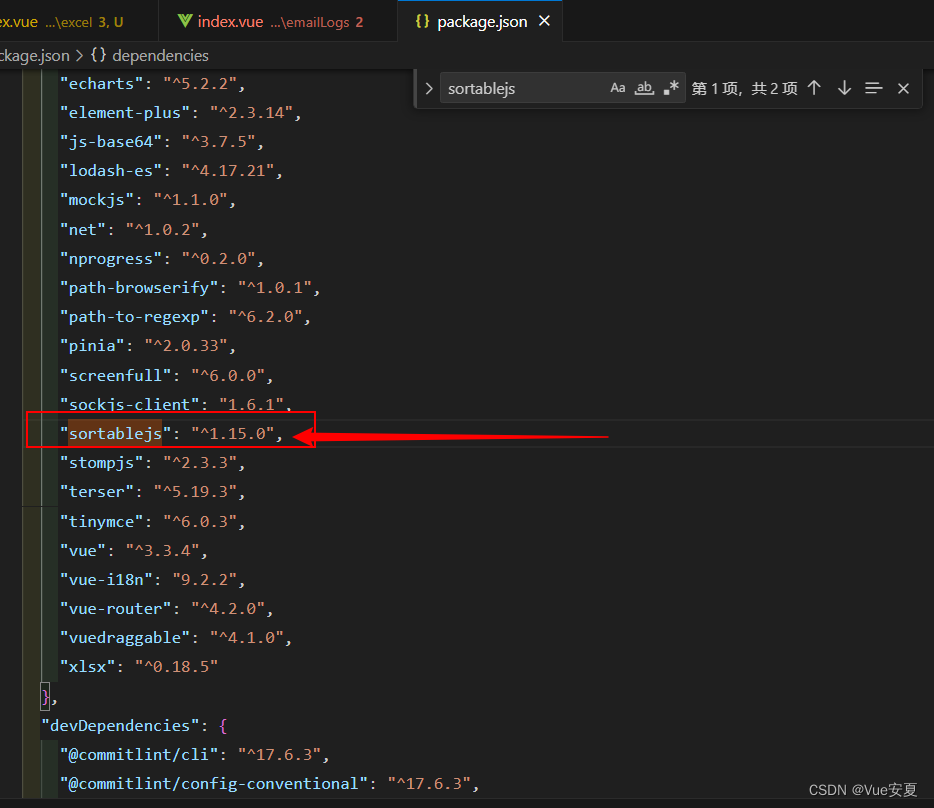Toggle Match Case in find widget
The height and width of the screenshot is (808, 934).
[618, 88]
